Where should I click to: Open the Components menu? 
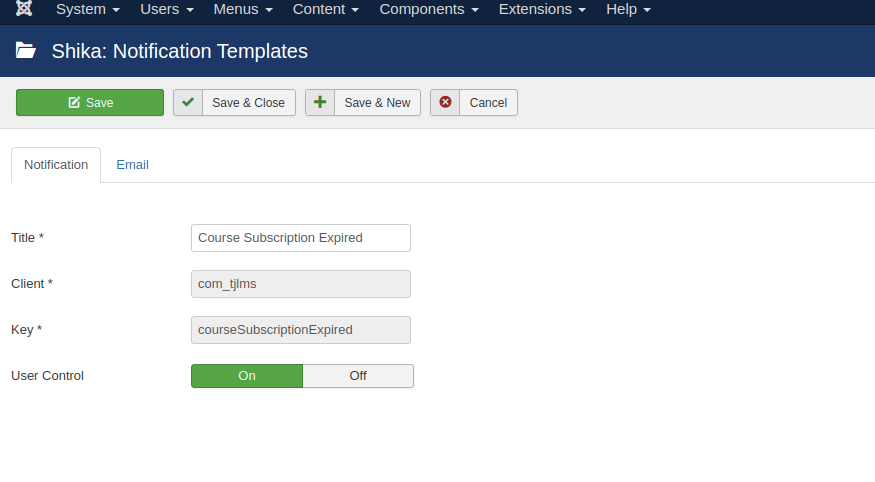tap(429, 9)
